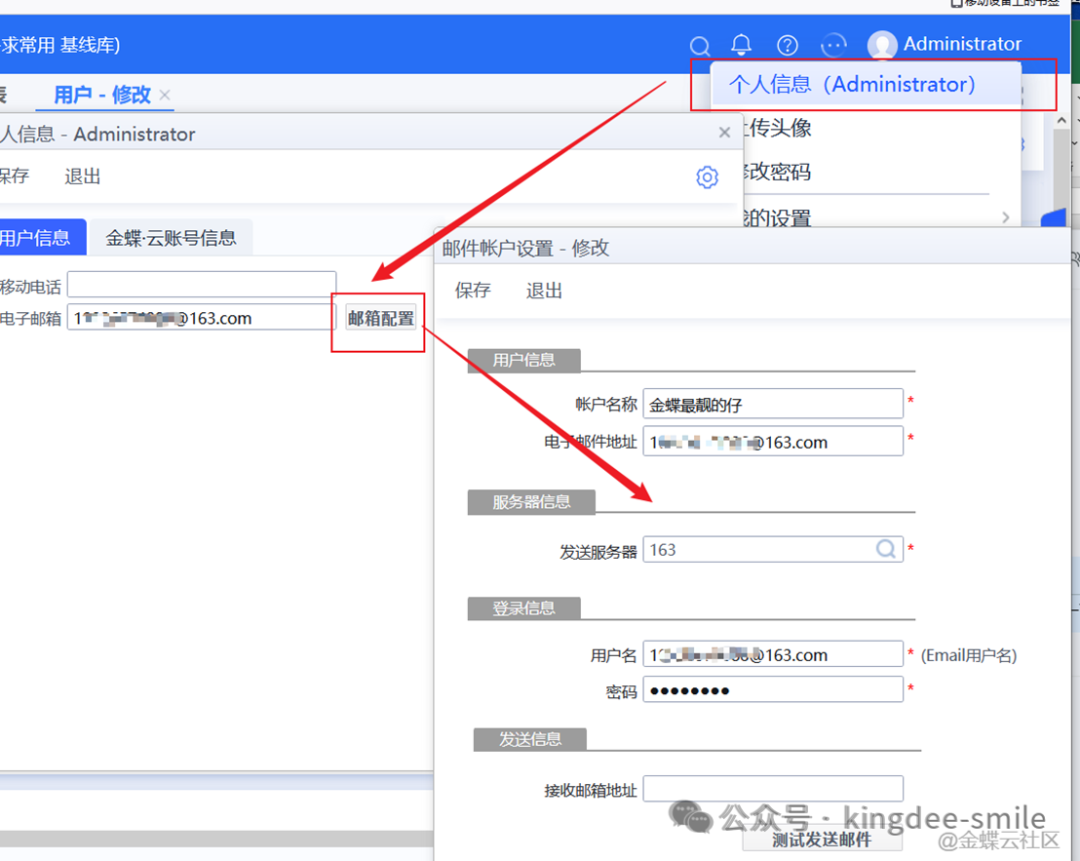1080x861 pixels.
Task: Expand the 我的设置 submenu arrow
Action: (1005, 217)
